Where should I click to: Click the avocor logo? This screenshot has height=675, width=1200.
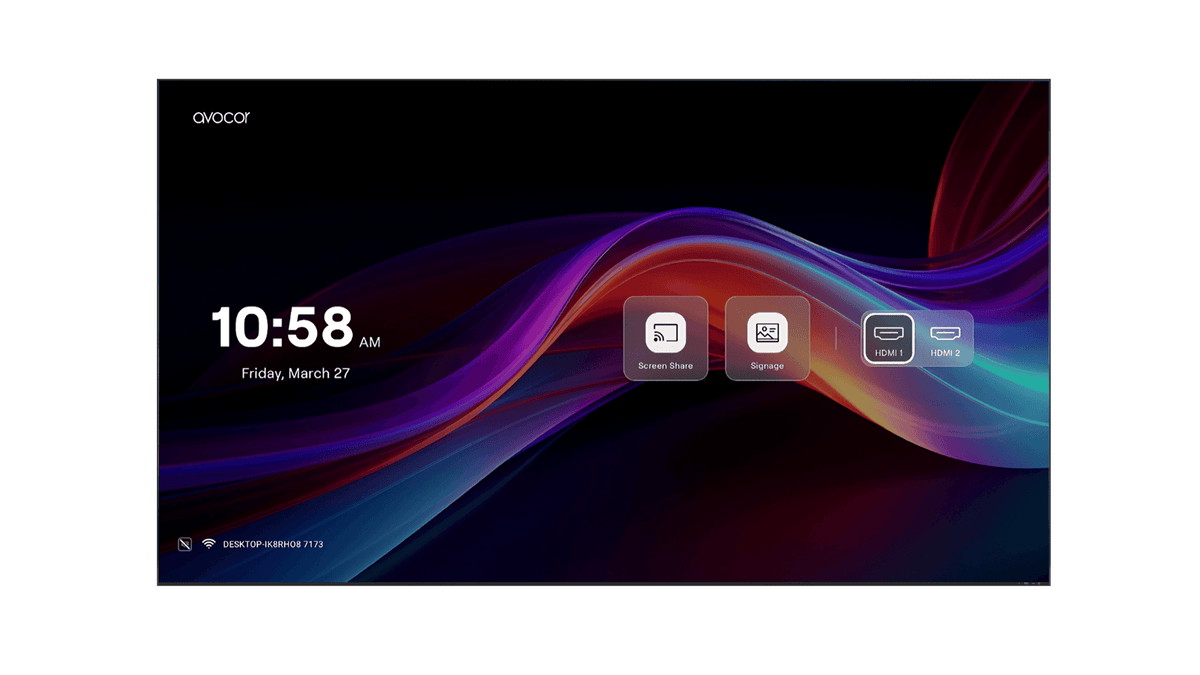coord(221,118)
